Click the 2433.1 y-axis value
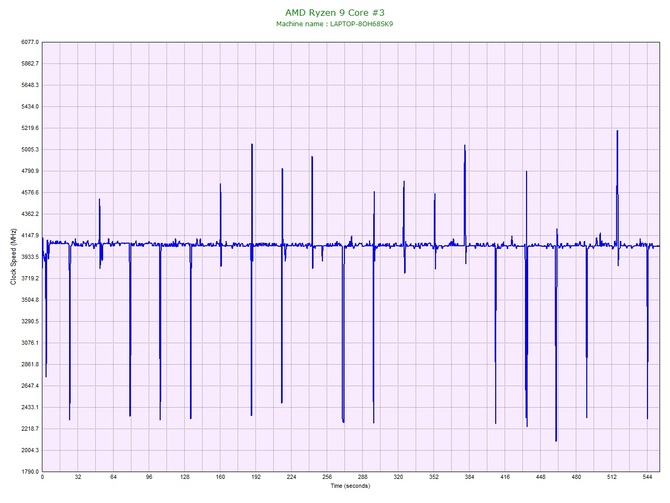The width and height of the screenshot is (670, 503). pos(30,407)
